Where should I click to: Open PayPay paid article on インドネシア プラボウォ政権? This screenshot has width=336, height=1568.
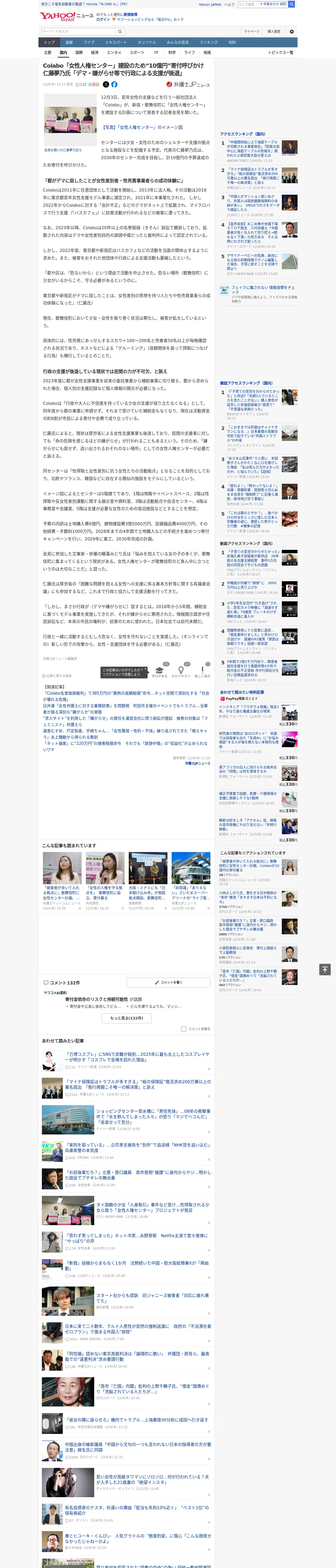249,709
